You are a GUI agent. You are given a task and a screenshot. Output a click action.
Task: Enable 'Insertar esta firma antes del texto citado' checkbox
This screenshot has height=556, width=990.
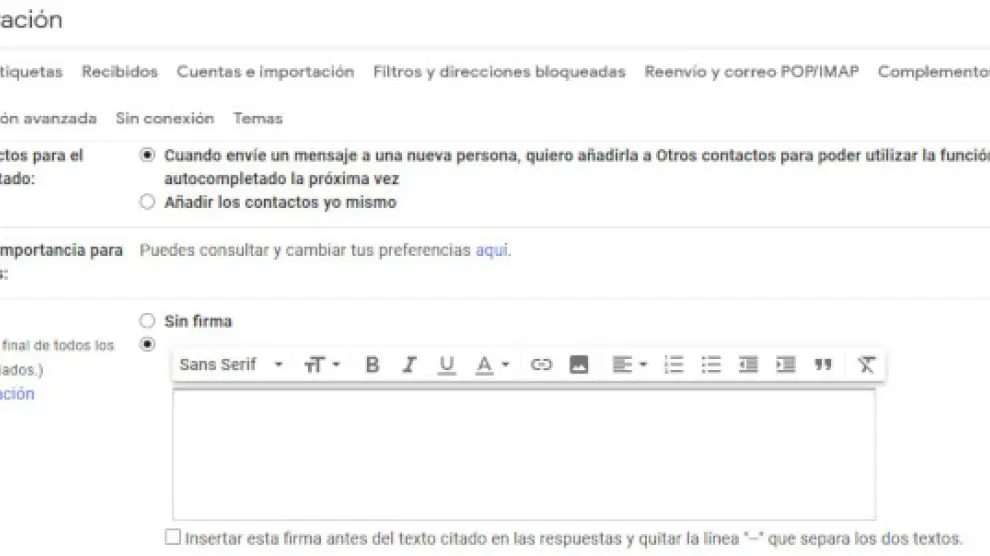[x=174, y=537]
